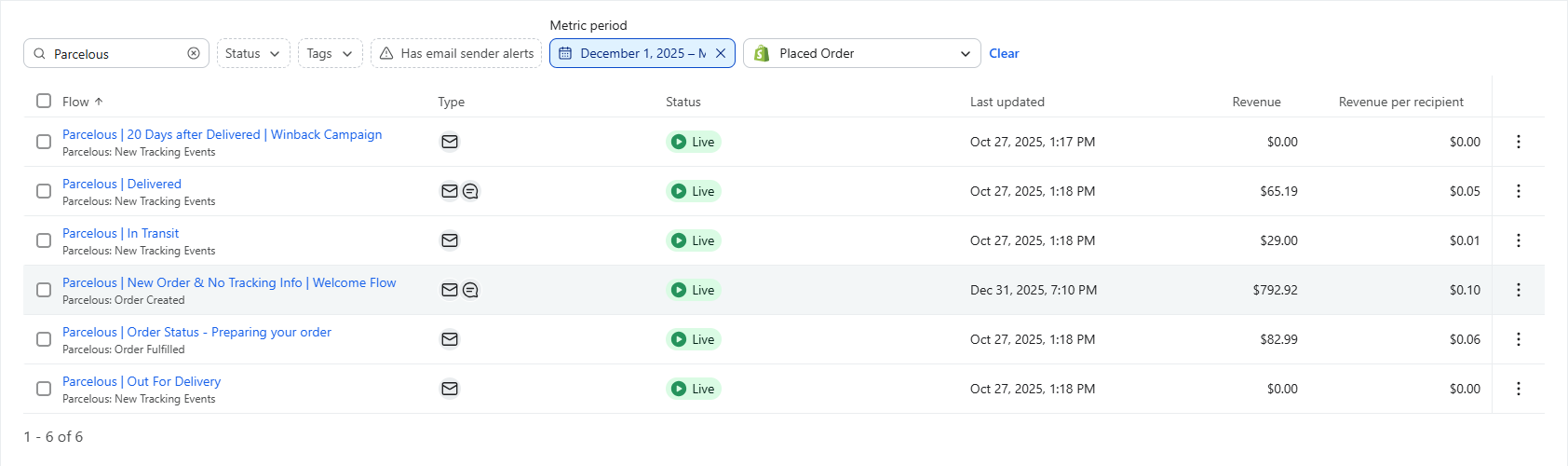Clear the Parcelous search text

(x=194, y=53)
